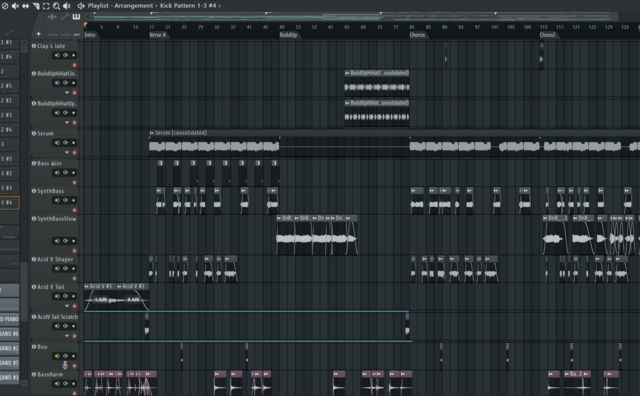Click Kick Pattern 1-3 #4 in breadcrumb
The image size is (640, 396).
click(188, 6)
